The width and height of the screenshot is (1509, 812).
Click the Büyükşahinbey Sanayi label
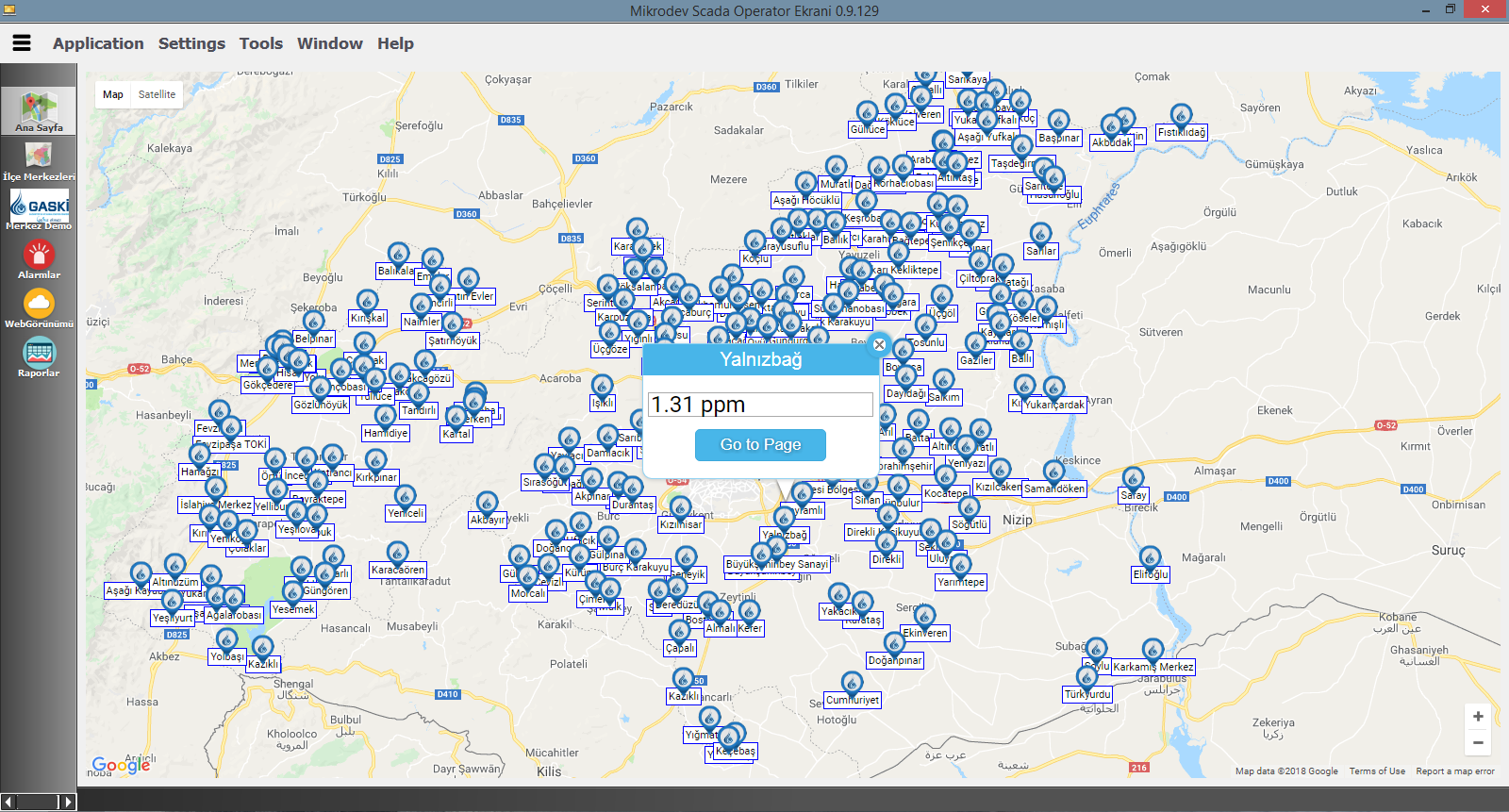pos(777,564)
